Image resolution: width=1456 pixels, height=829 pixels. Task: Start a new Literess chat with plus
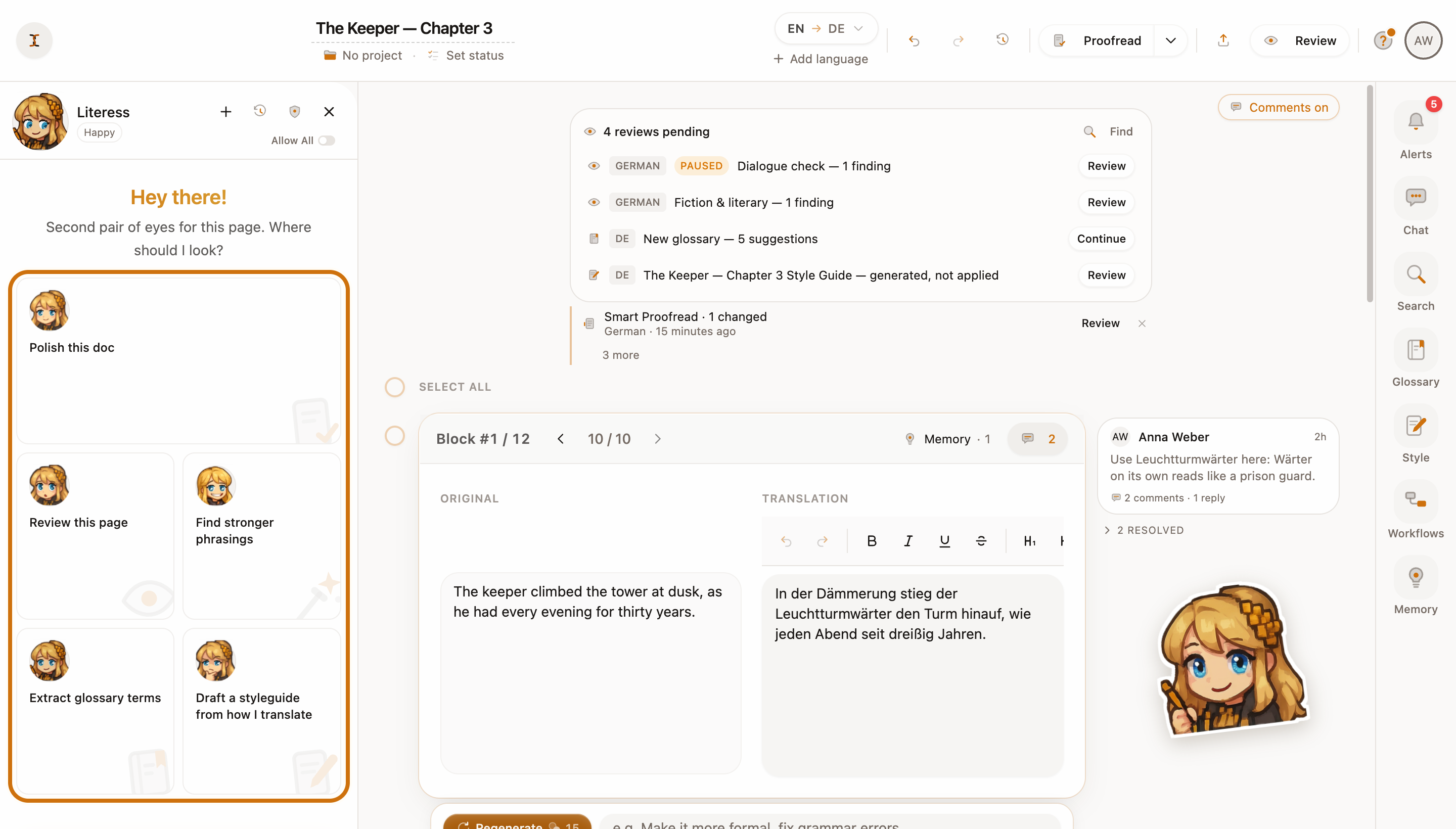[x=226, y=112]
